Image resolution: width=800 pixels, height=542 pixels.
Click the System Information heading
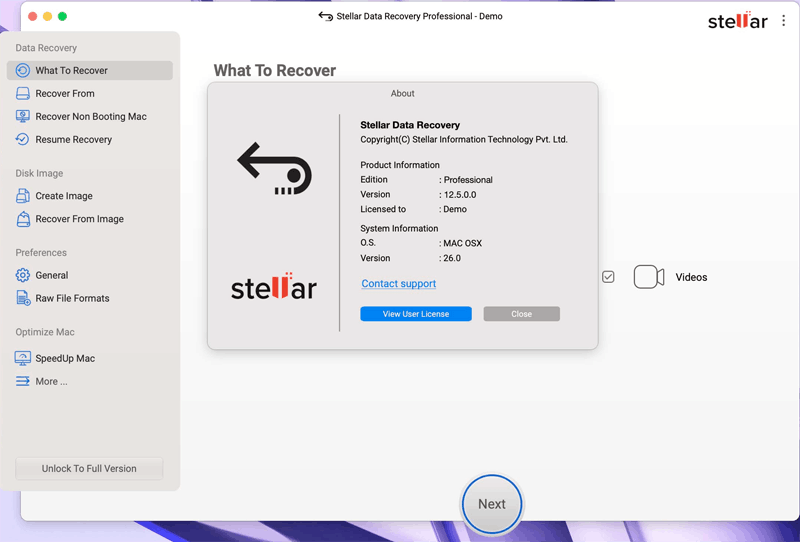[399, 228]
